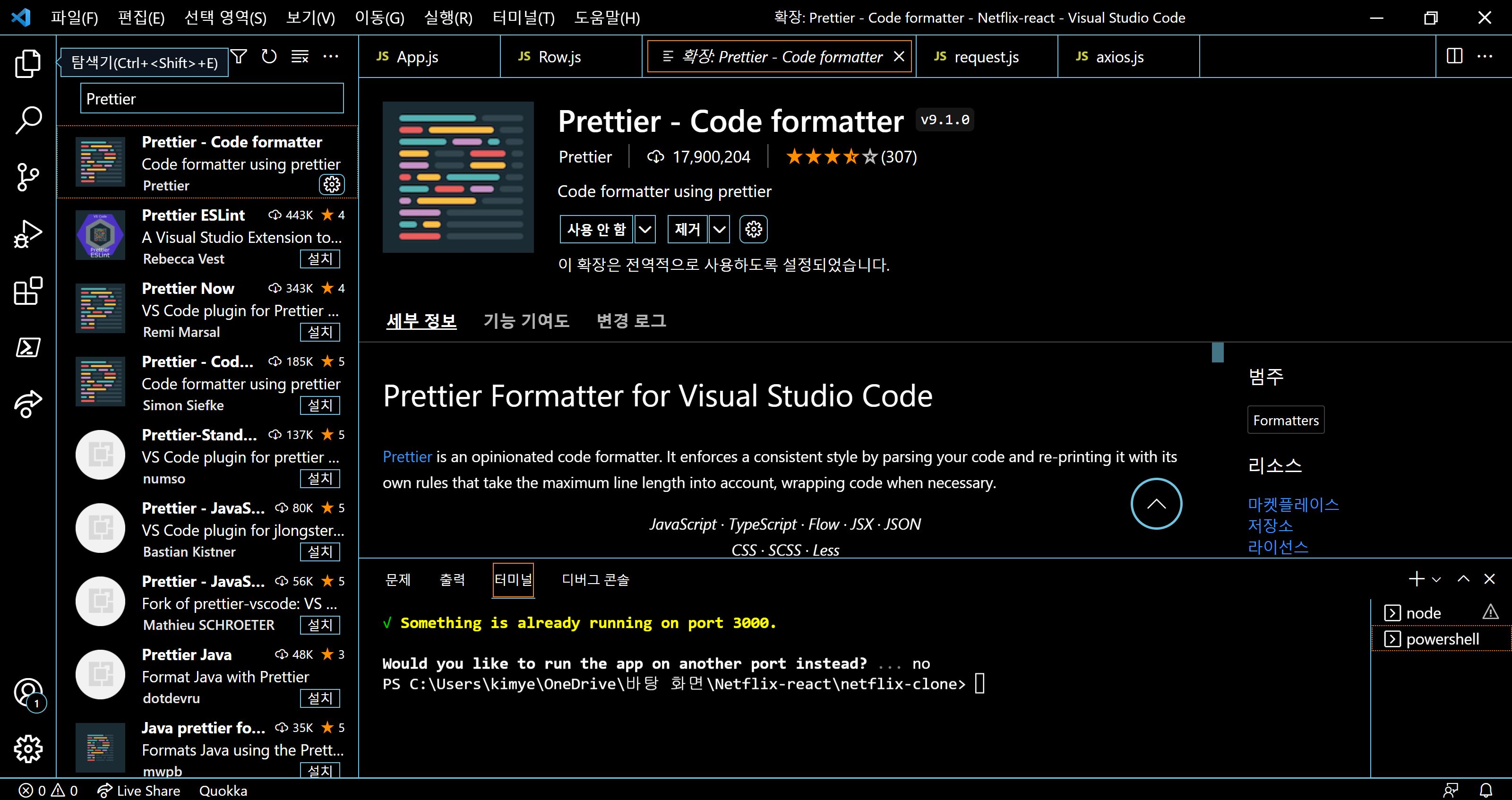Open the 변경 로그 tab

tap(631, 320)
